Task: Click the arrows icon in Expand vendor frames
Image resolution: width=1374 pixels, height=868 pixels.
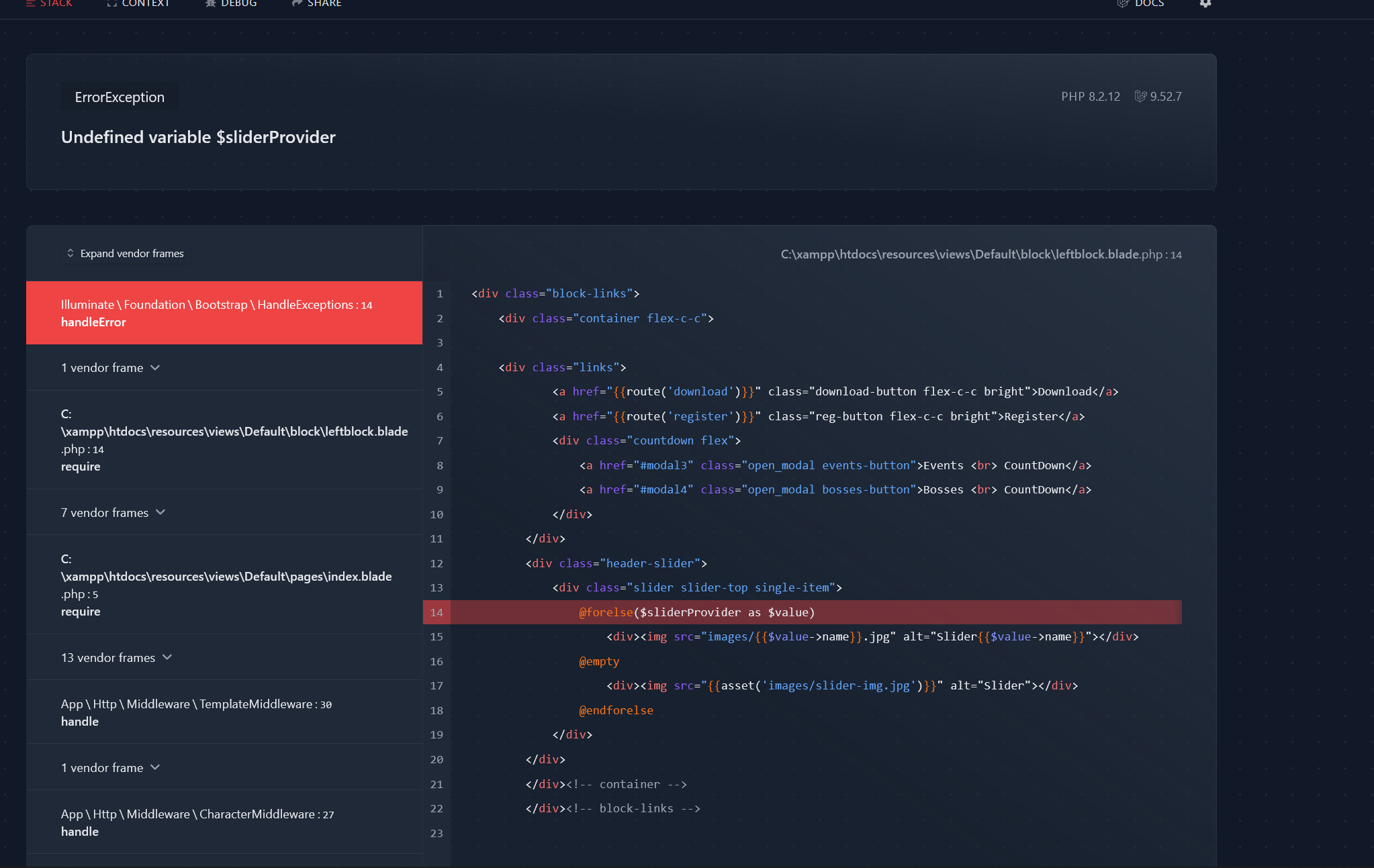Action: (71, 253)
